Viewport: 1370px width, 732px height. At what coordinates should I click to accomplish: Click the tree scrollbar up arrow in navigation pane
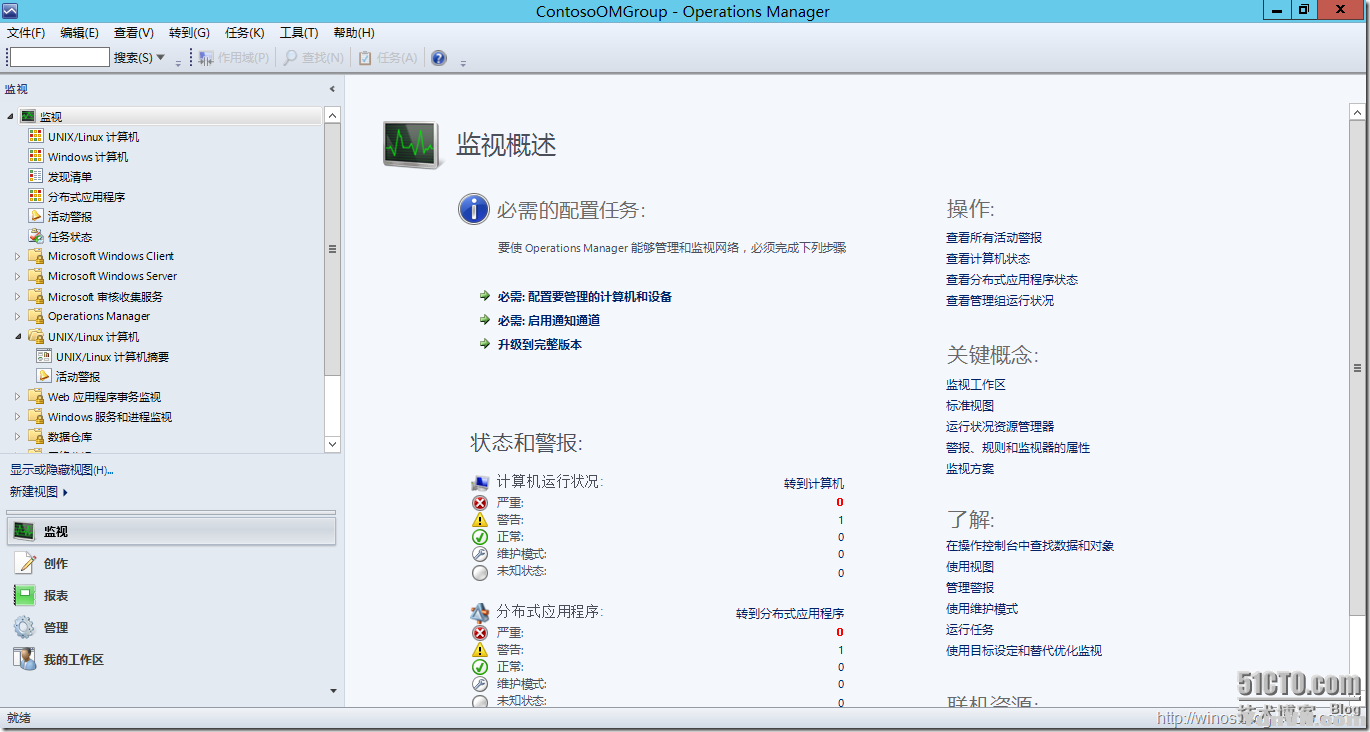point(333,115)
